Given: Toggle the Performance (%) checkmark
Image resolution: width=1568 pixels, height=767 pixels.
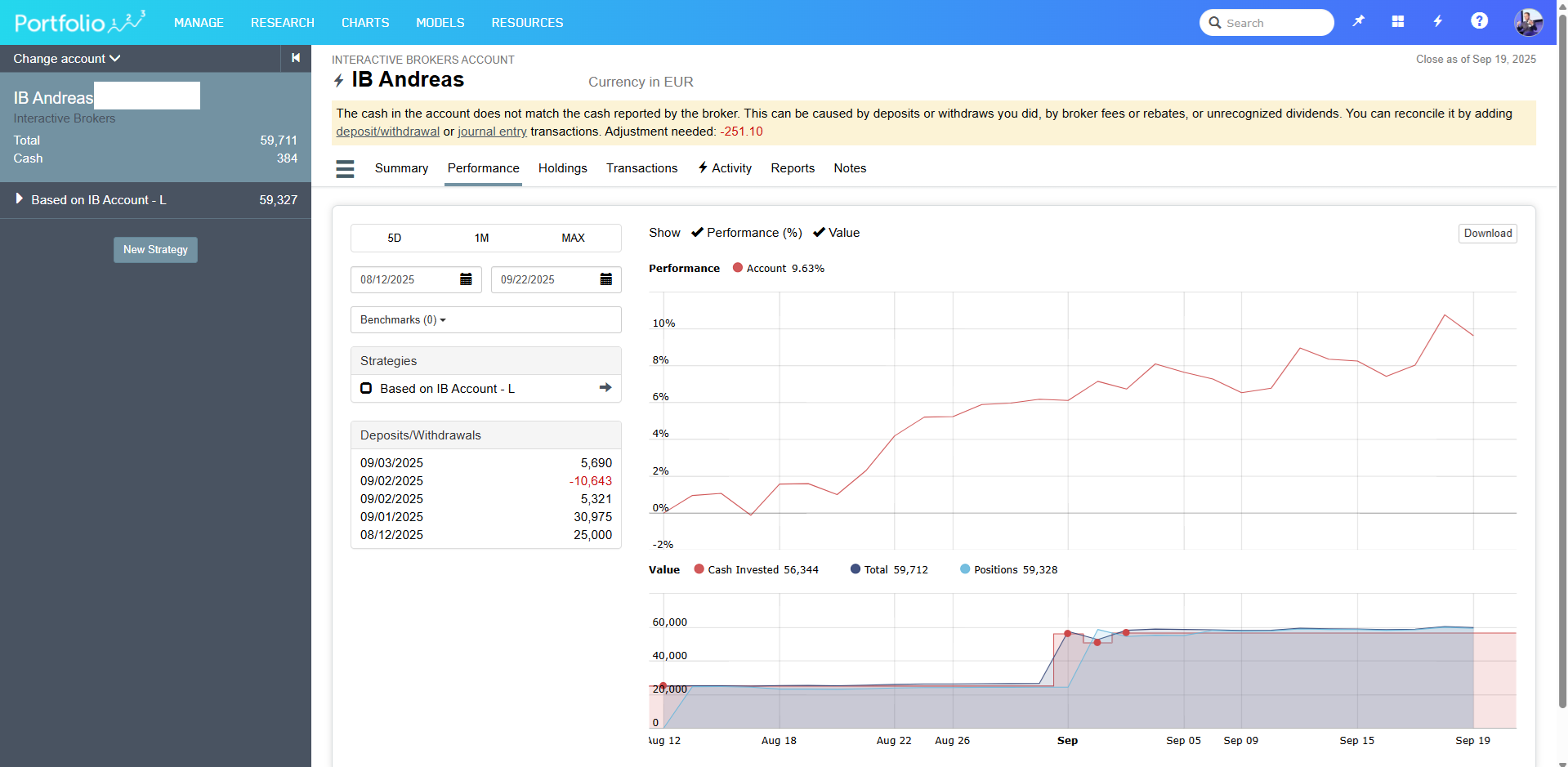Looking at the screenshot, I should 697,233.
